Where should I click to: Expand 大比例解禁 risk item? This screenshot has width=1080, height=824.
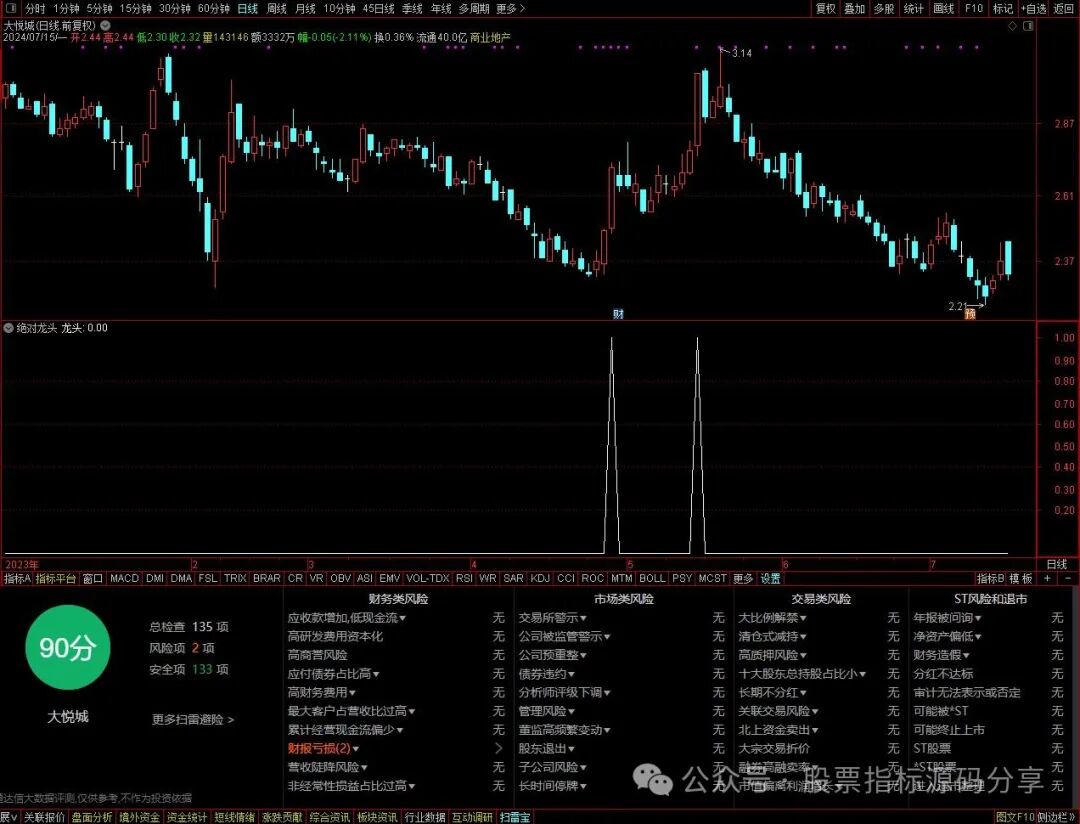click(x=772, y=618)
